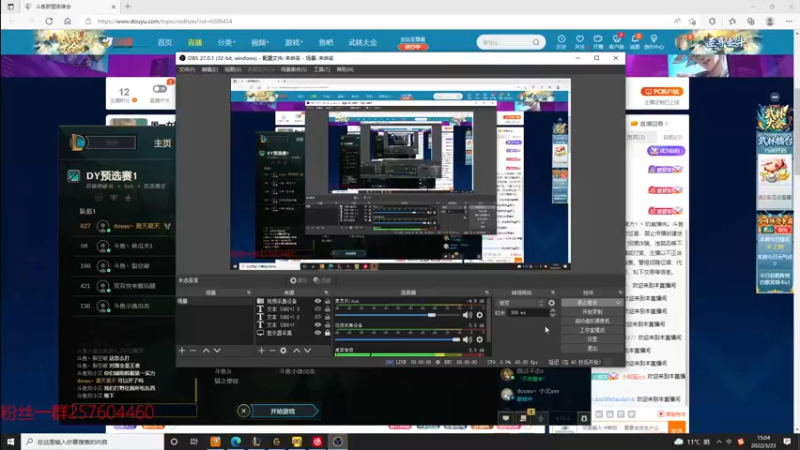Toggle lock on 文本 (GDI+) 2 source
800x450 pixels.
click(328, 317)
